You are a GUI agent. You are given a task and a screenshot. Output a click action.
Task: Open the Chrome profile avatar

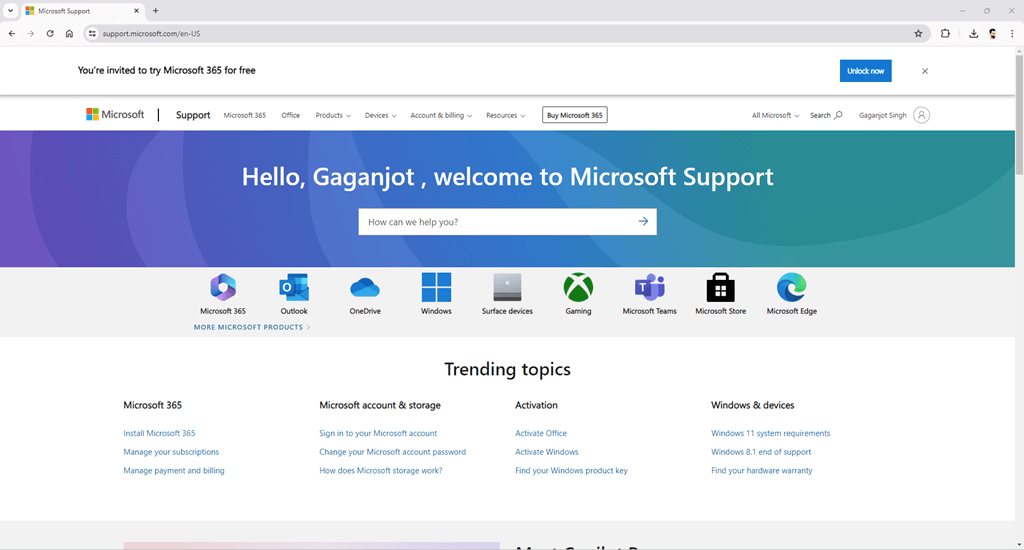click(993, 33)
